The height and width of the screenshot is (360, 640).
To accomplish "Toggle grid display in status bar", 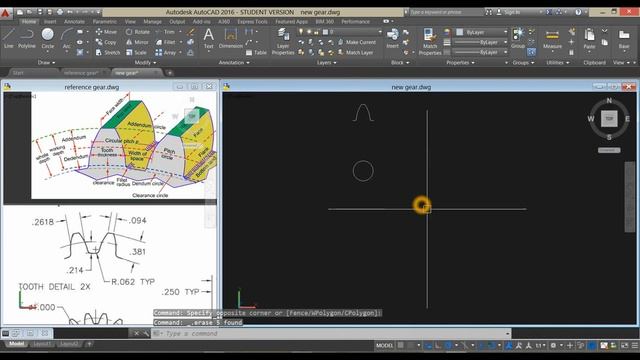I will coord(401,345).
